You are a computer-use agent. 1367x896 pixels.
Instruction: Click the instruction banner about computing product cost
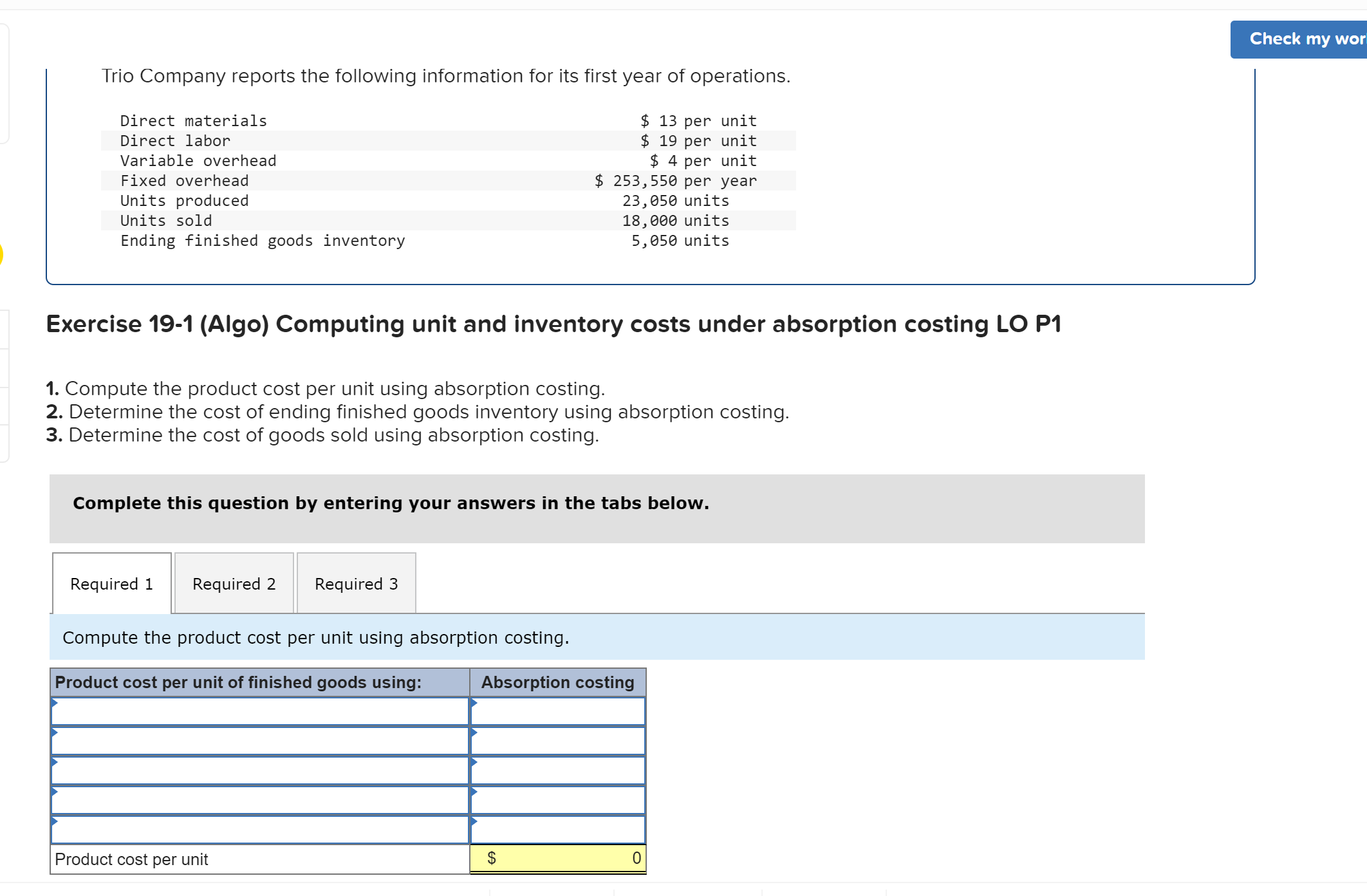click(315, 637)
